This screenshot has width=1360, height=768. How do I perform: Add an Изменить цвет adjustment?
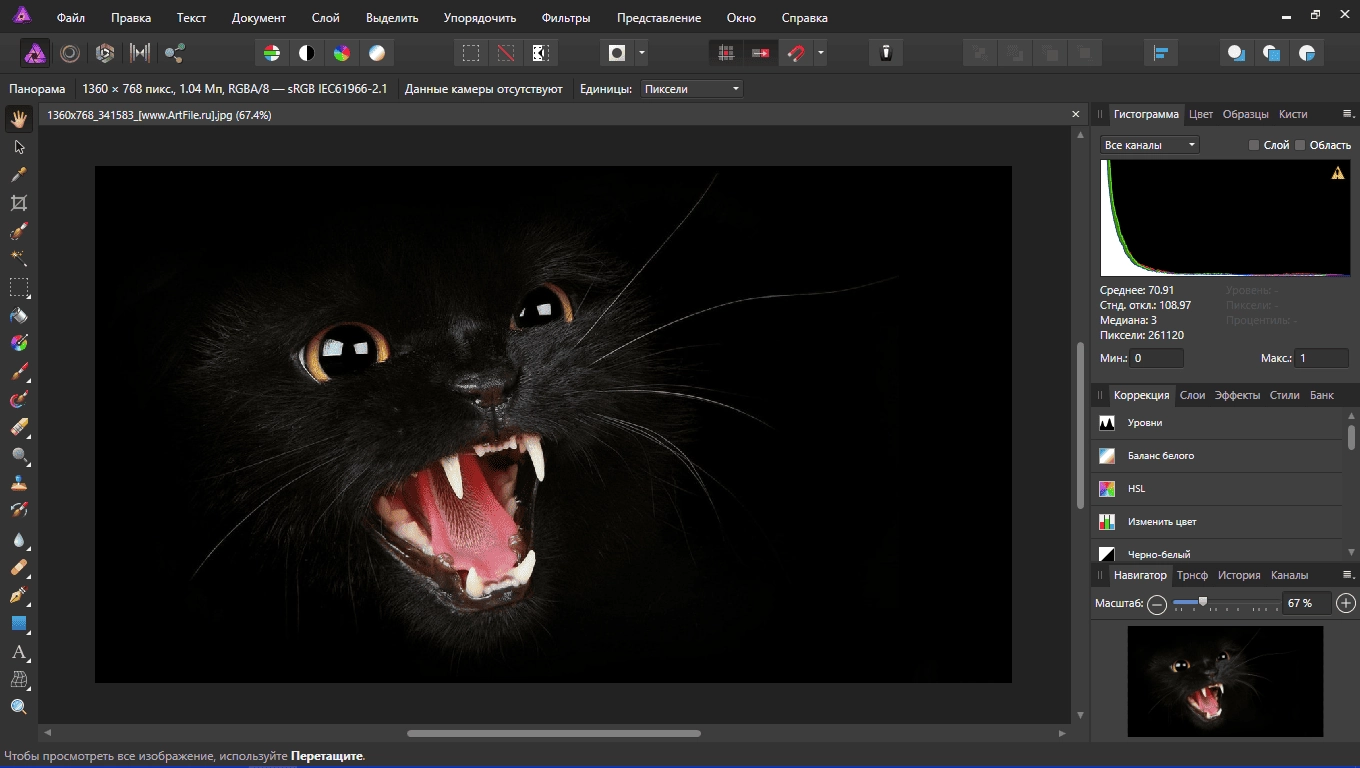(1217, 522)
